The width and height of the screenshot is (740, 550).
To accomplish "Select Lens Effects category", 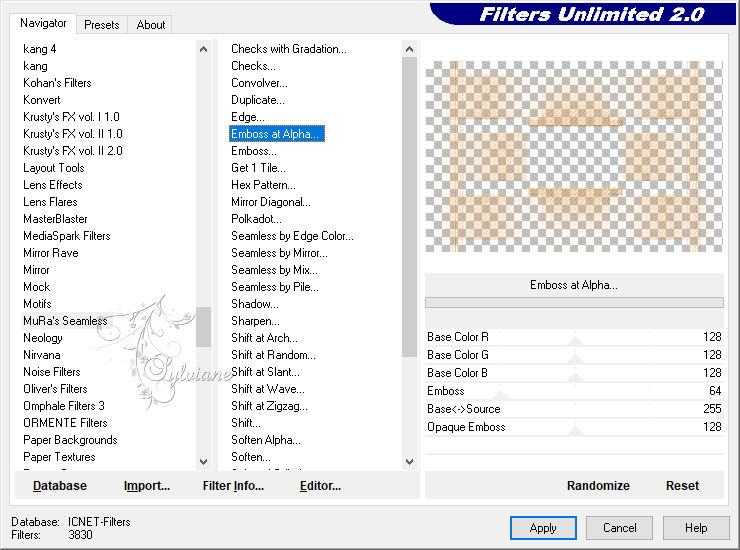I will (x=52, y=185).
